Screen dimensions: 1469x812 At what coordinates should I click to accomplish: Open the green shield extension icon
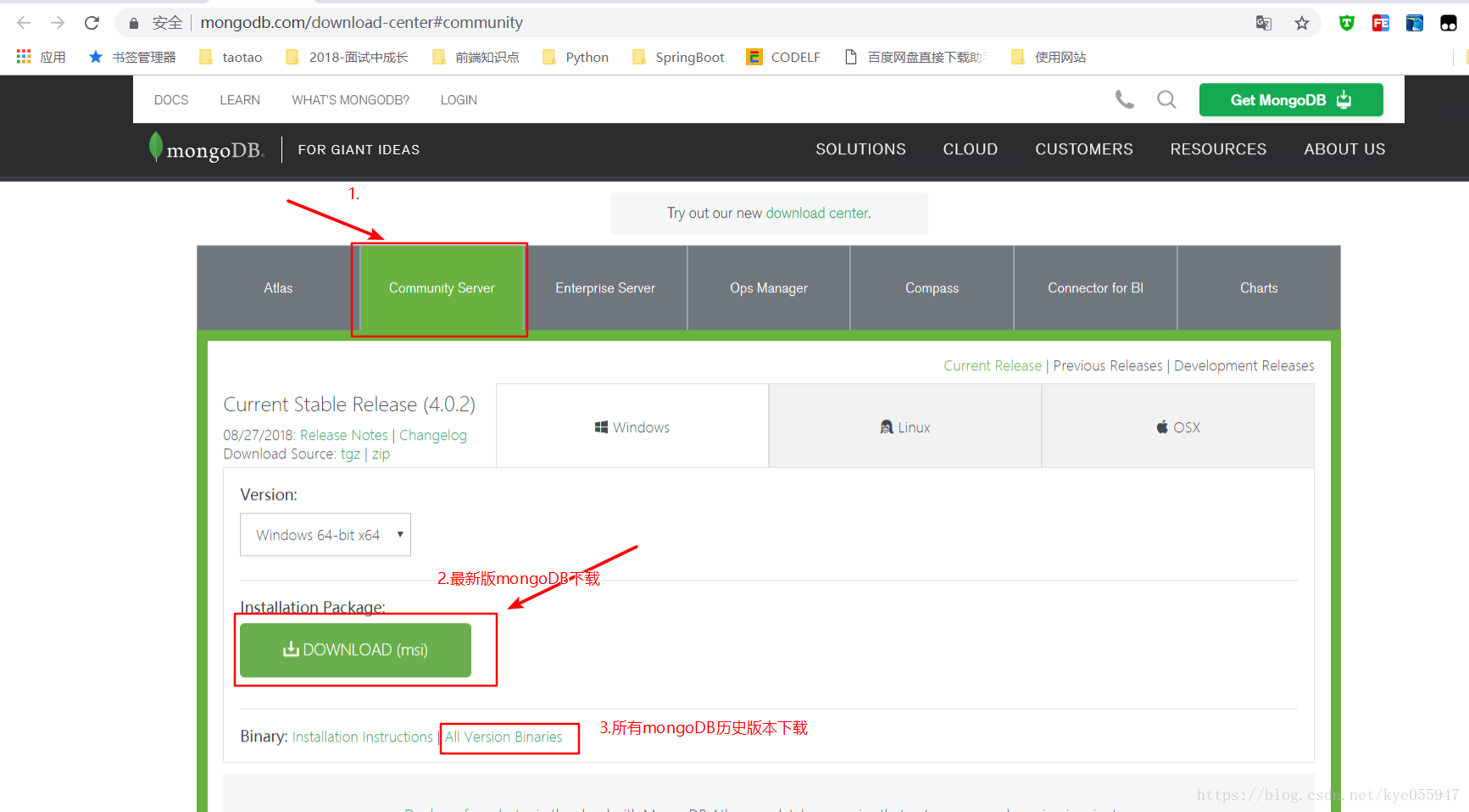click(1347, 23)
